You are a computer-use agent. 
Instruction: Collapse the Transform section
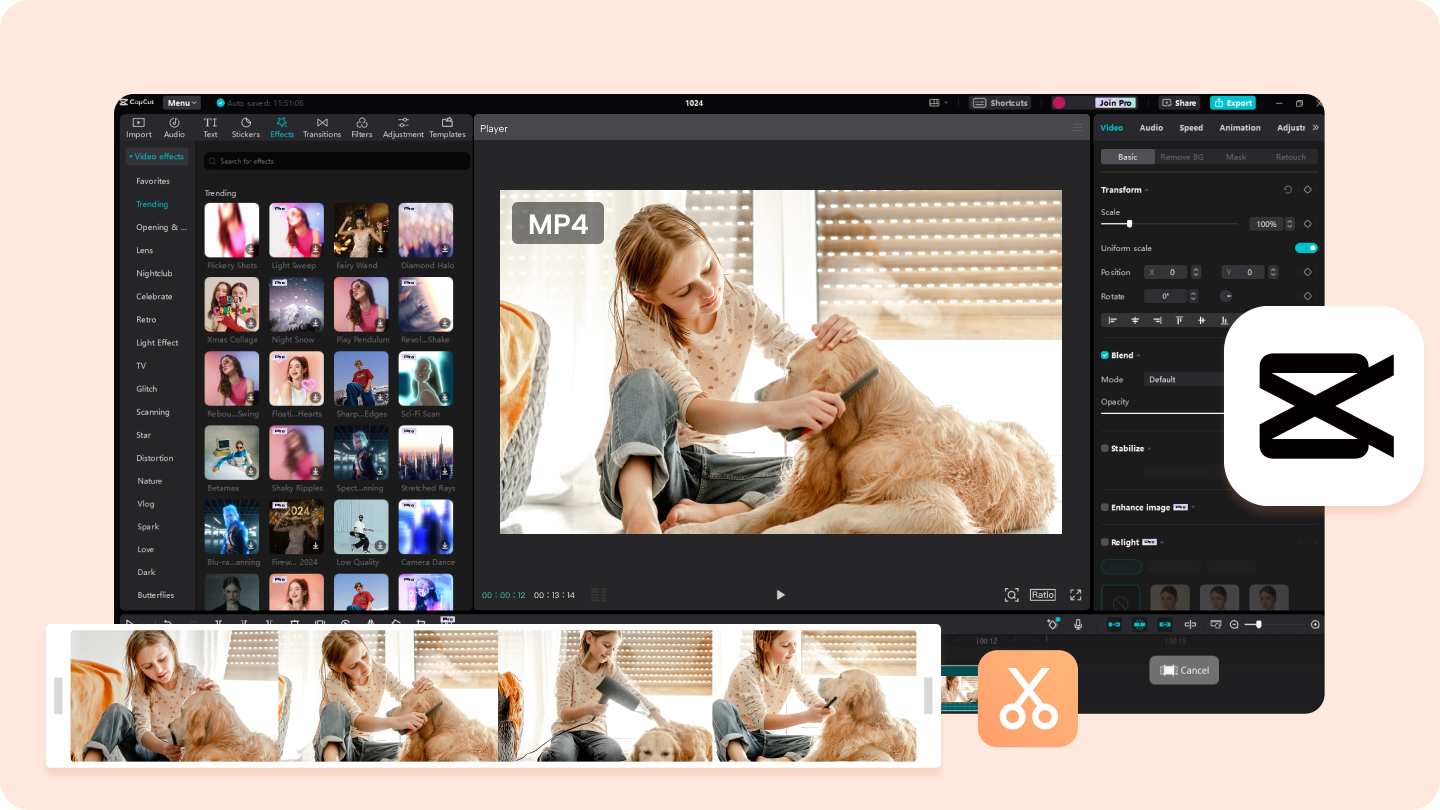point(1147,190)
